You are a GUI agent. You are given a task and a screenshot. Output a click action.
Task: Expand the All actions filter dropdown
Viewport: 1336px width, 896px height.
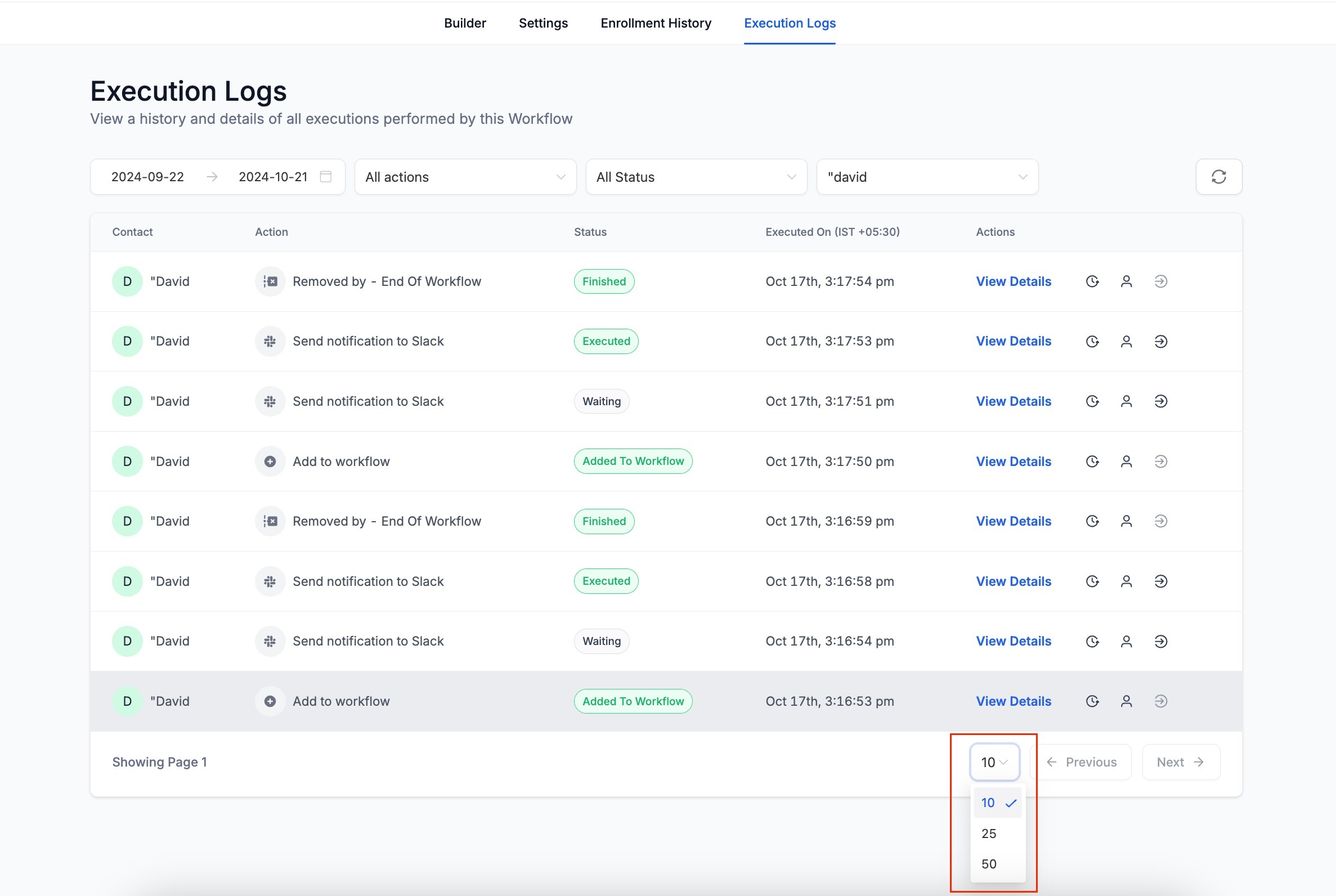tap(465, 177)
